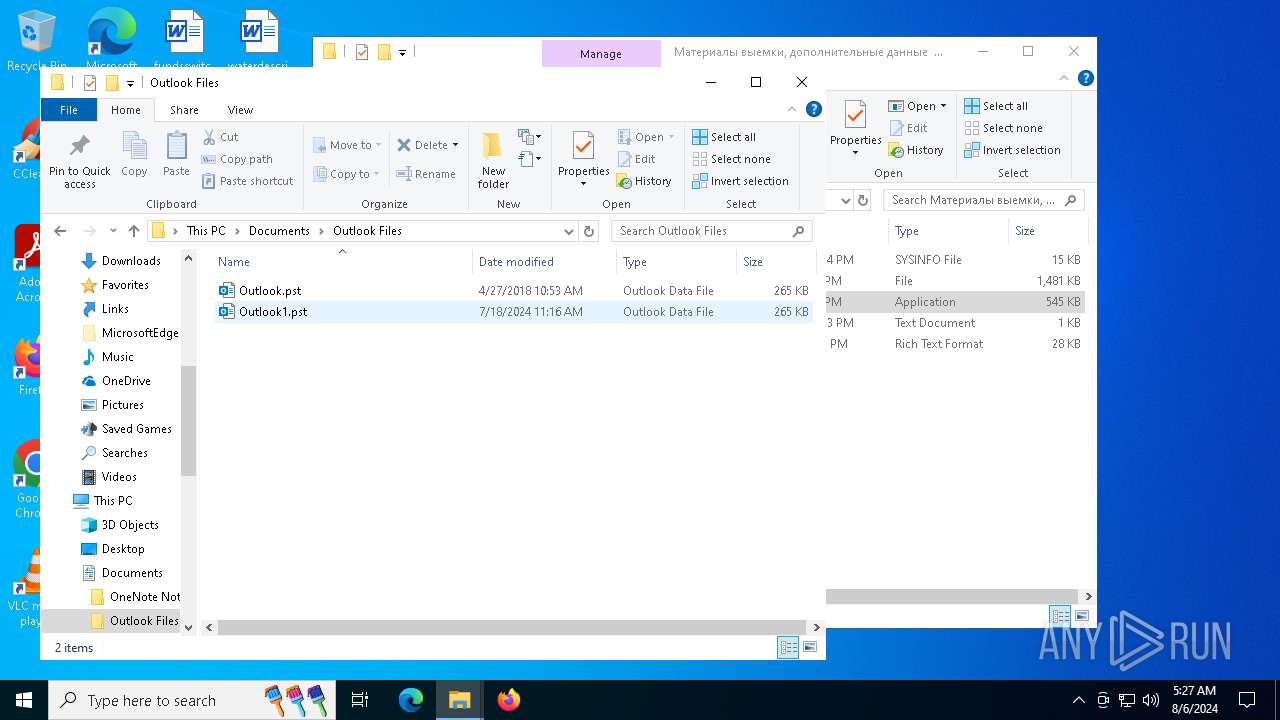This screenshot has width=1280, height=720.
Task: Open the Manage tab in background window
Action: [x=601, y=54]
